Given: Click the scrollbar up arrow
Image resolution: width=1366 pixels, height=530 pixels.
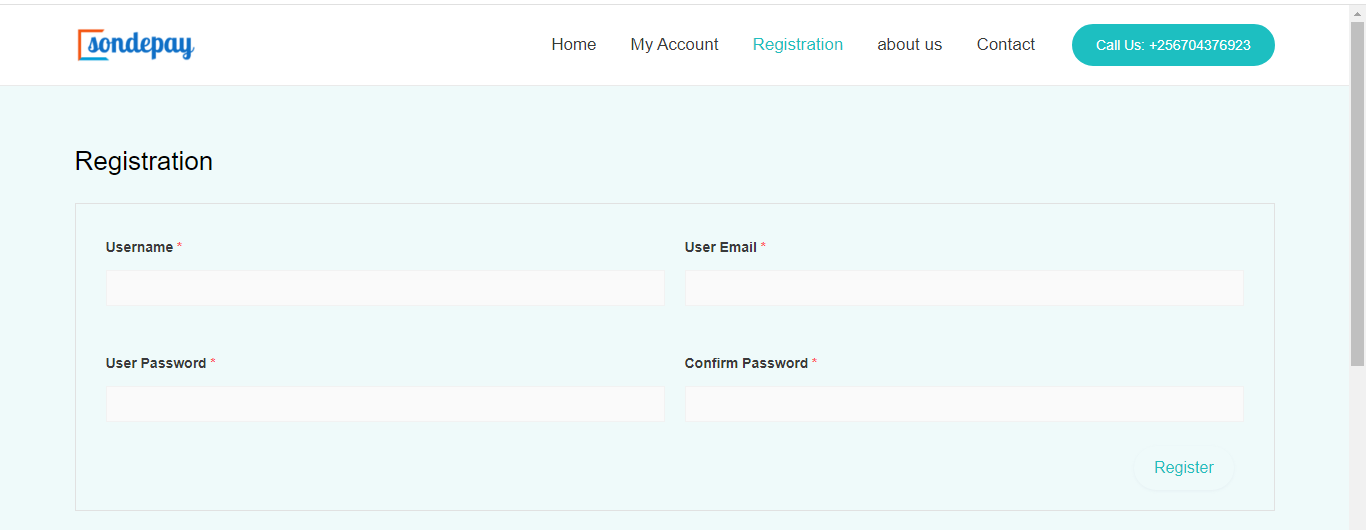Looking at the screenshot, I should [x=1357, y=12].
